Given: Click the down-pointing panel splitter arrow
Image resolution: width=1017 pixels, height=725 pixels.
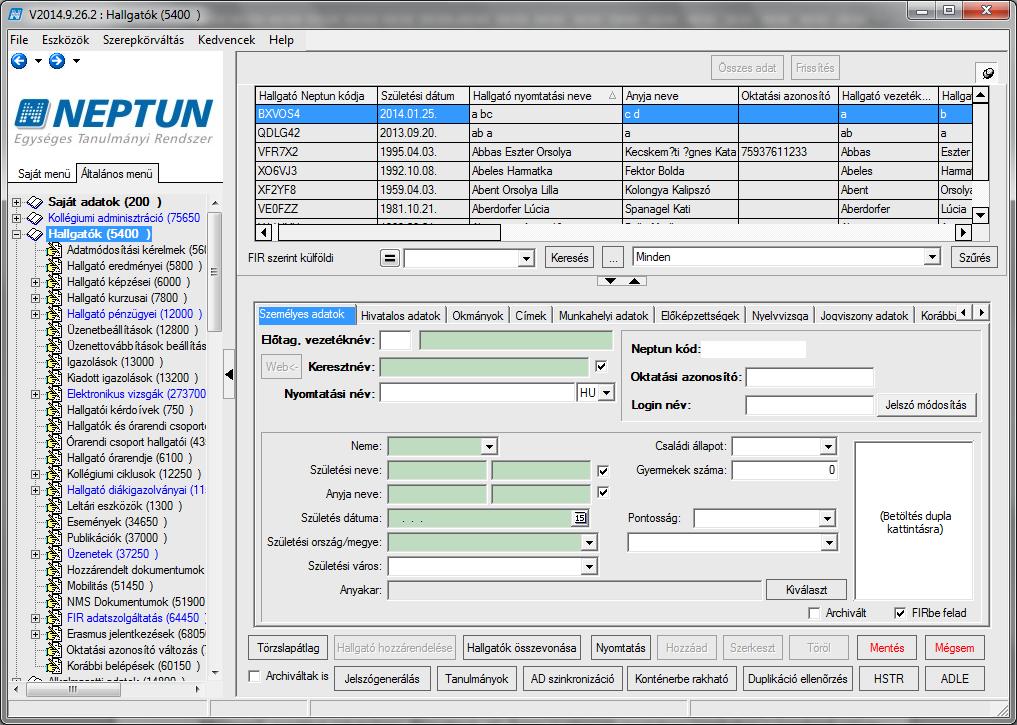Looking at the screenshot, I should tap(610, 281).
